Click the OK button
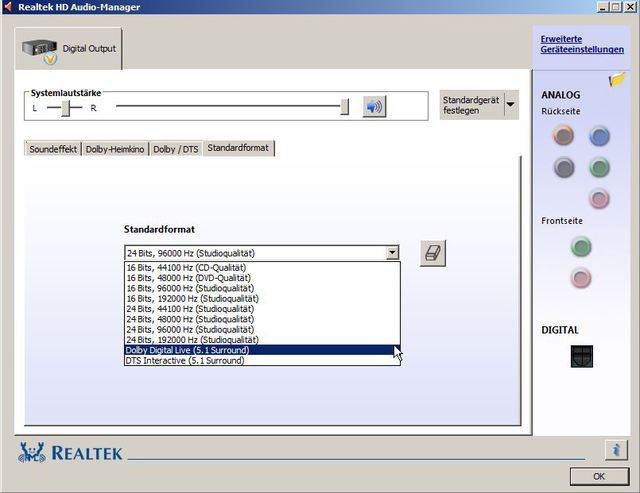 (x=599, y=476)
